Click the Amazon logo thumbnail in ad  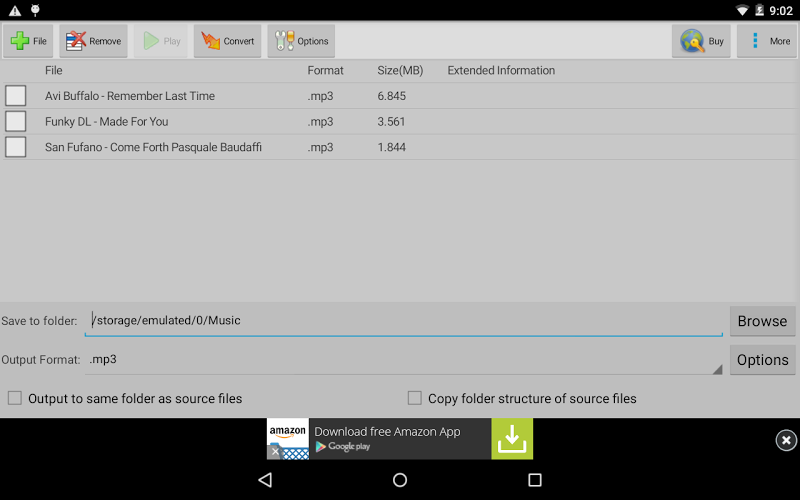[288, 439]
